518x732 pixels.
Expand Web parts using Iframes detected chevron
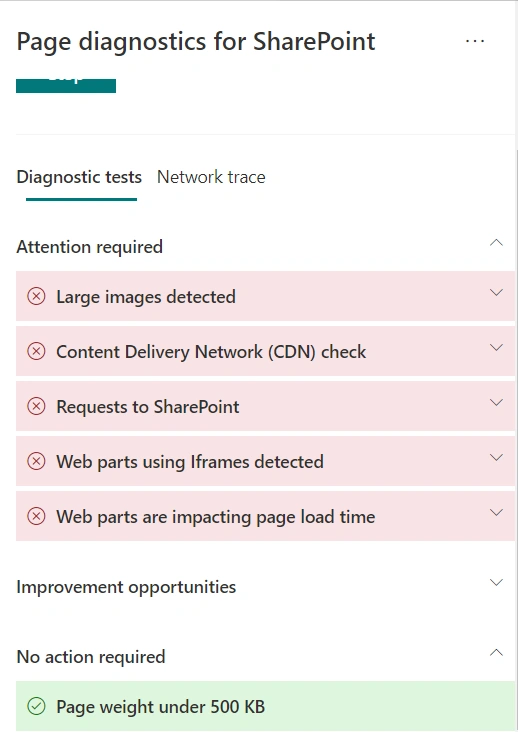pyautogui.click(x=496, y=458)
